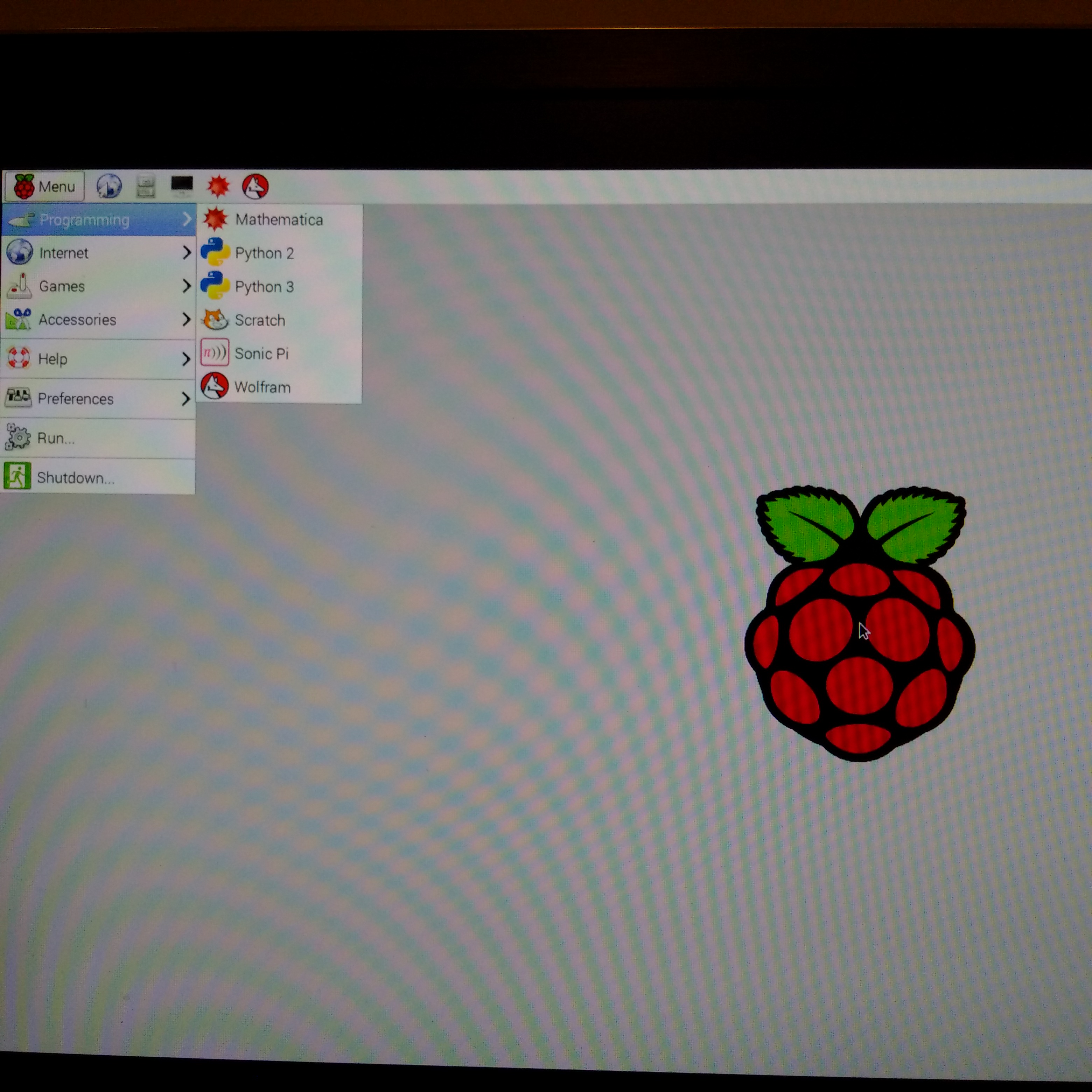Open the file manager taskbar icon
Image resolution: width=1092 pixels, height=1092 pixels.
tap(146, 186)
